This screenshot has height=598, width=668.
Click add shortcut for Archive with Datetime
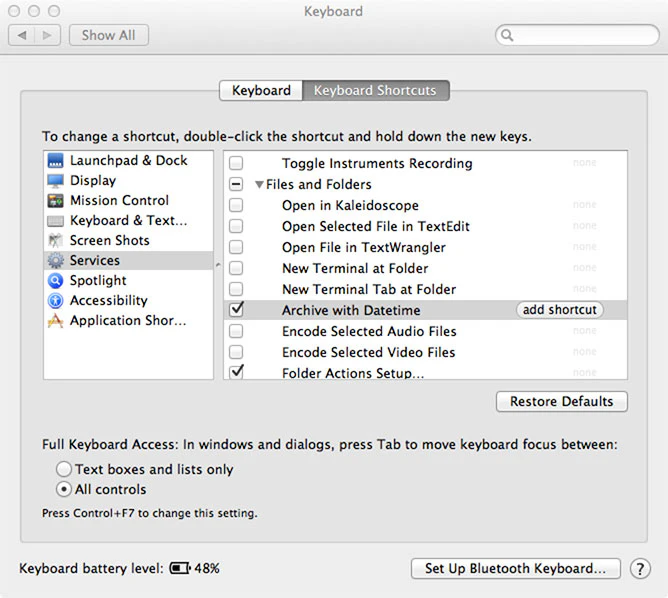[x=560, y=310]
